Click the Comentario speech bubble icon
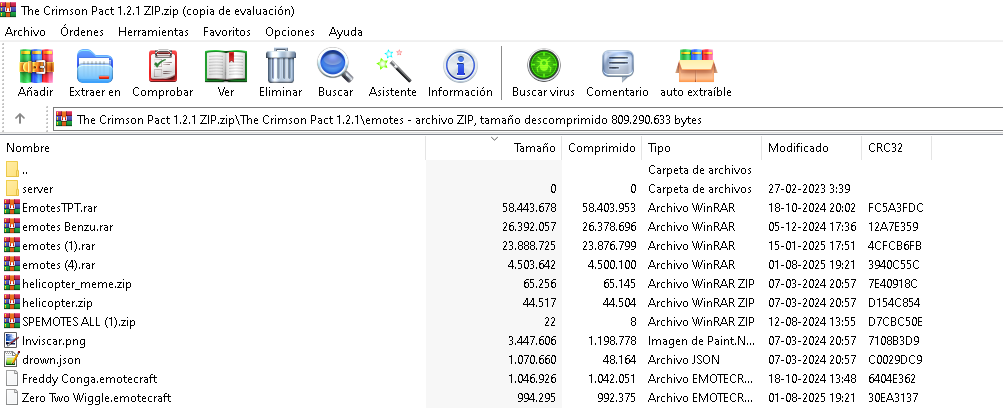1003x408 pixels. [617, 66]
